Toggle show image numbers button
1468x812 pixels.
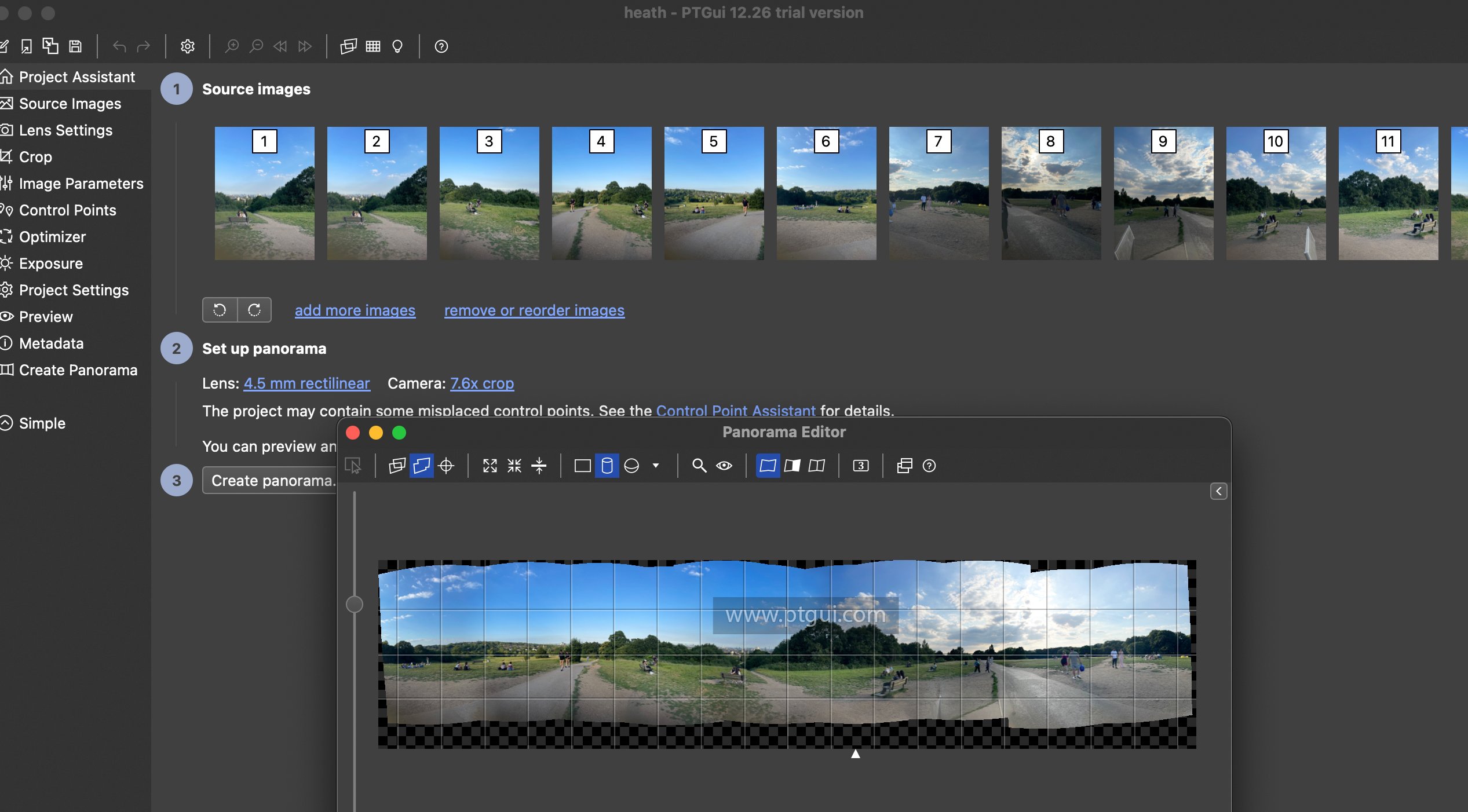[861, 466]
